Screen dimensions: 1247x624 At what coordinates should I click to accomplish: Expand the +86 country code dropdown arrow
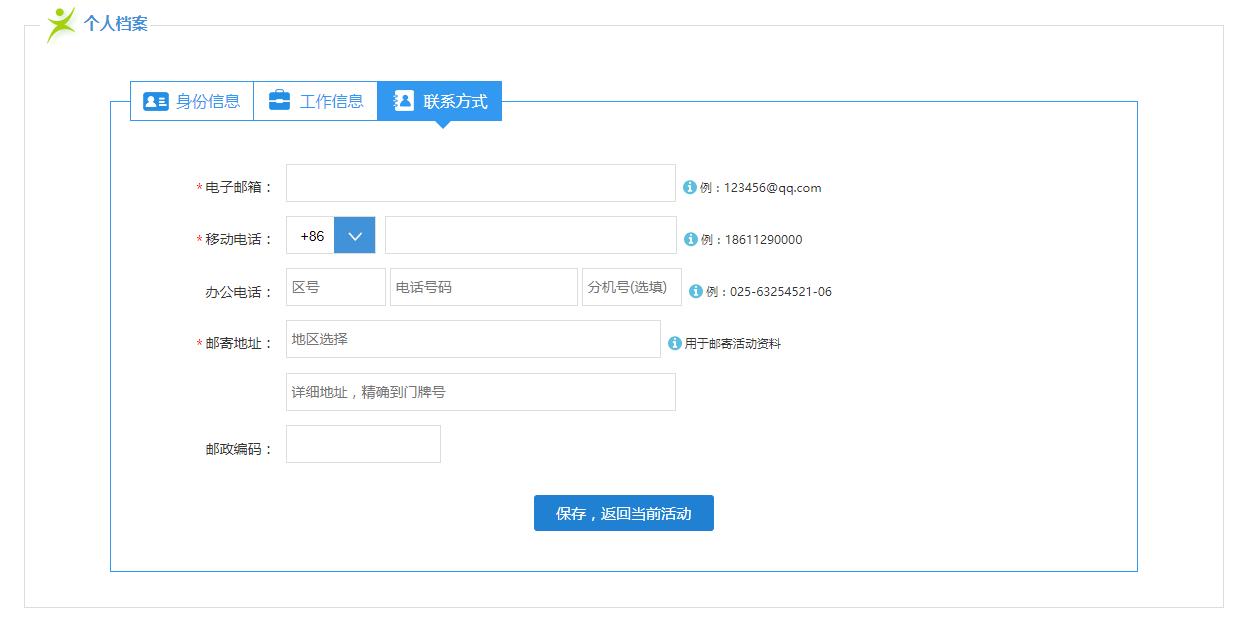click(355, 236)
